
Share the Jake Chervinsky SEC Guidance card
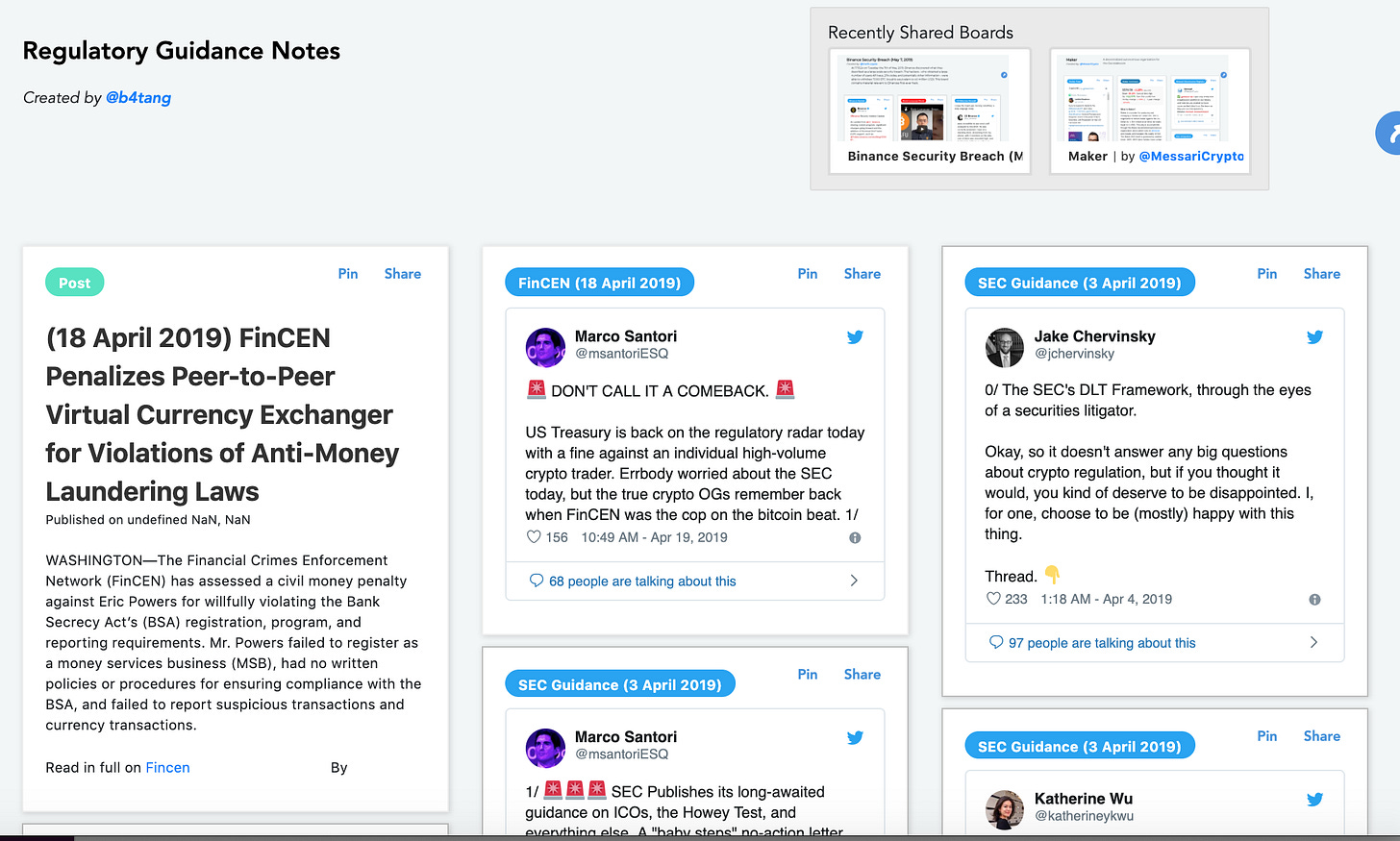tap(1321, 274)
